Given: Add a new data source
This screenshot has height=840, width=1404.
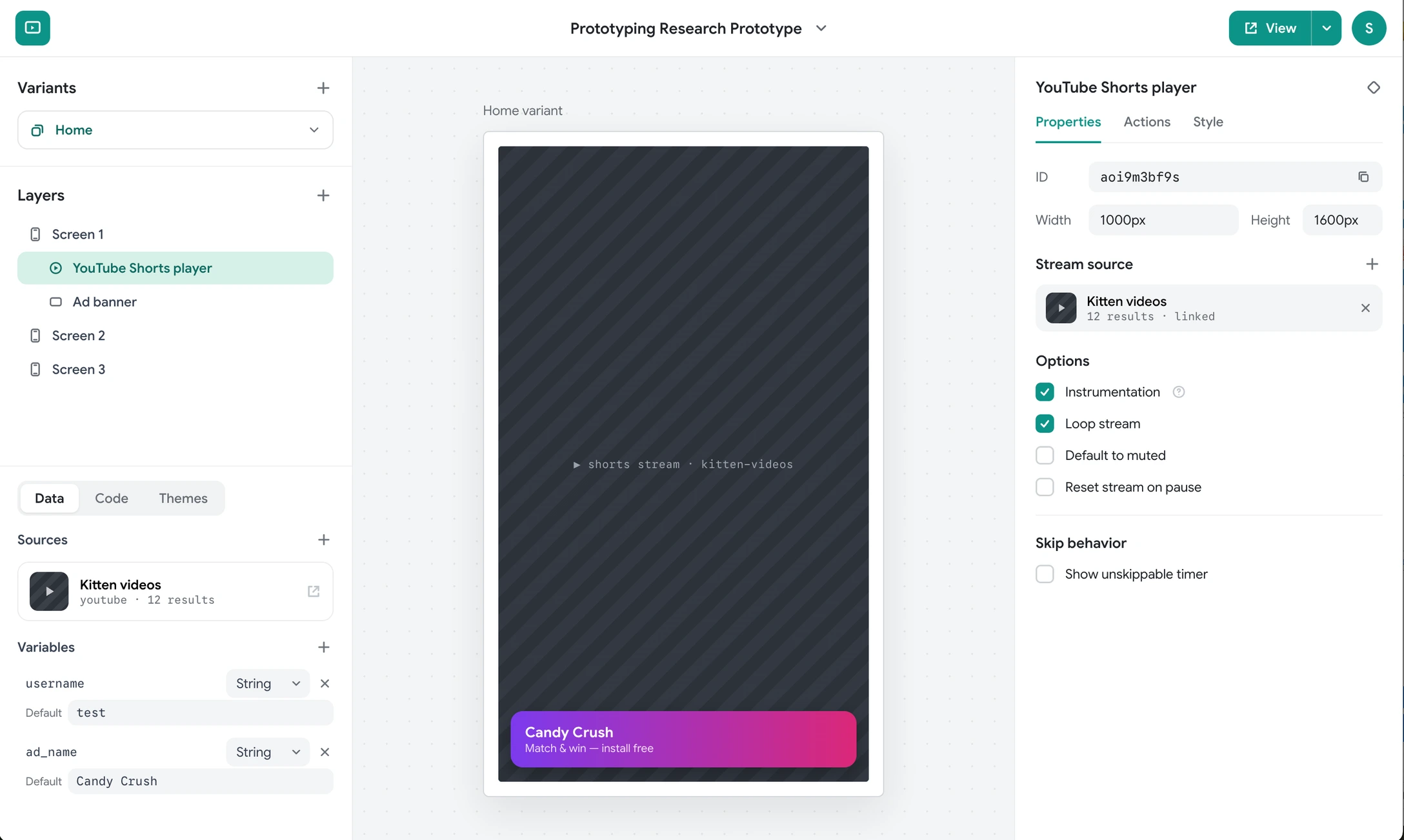Looking at the screenshot, I should click(323, 540).
